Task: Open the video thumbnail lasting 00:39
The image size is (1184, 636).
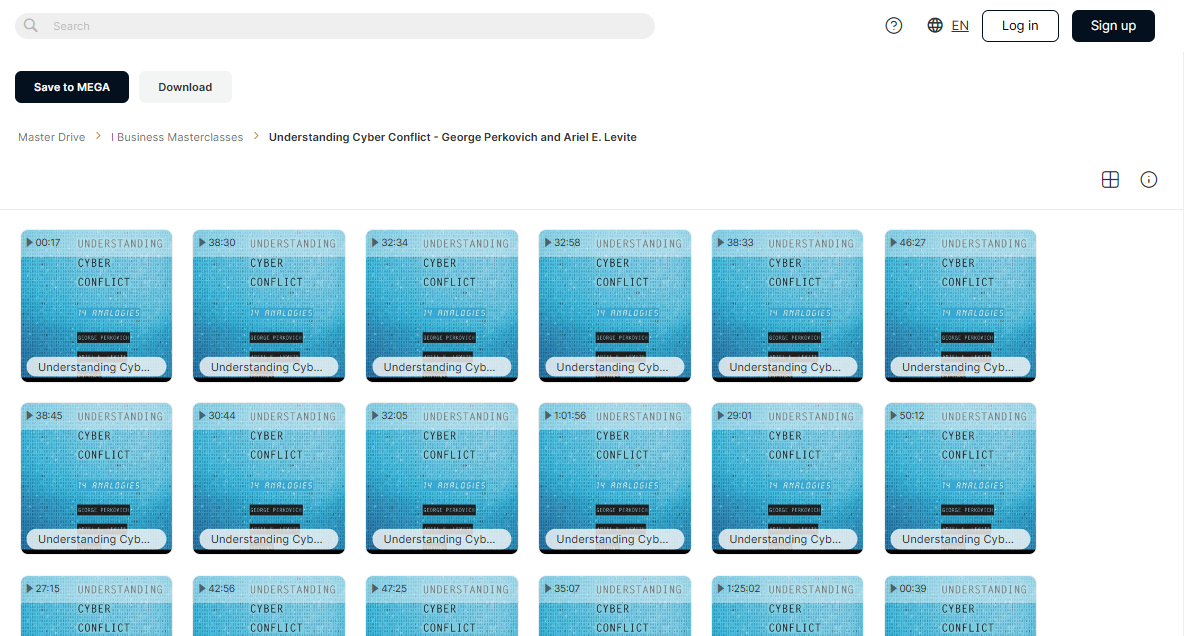Action: 960,606
